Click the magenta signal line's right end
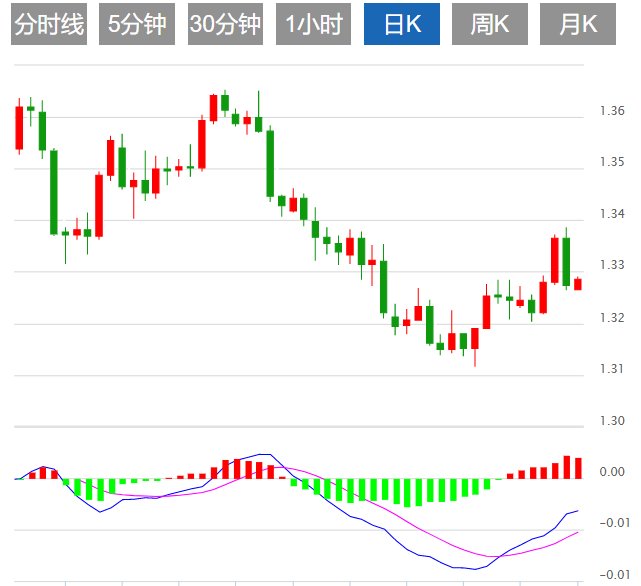This screenshot has height=586, width=641. (577, 532)
